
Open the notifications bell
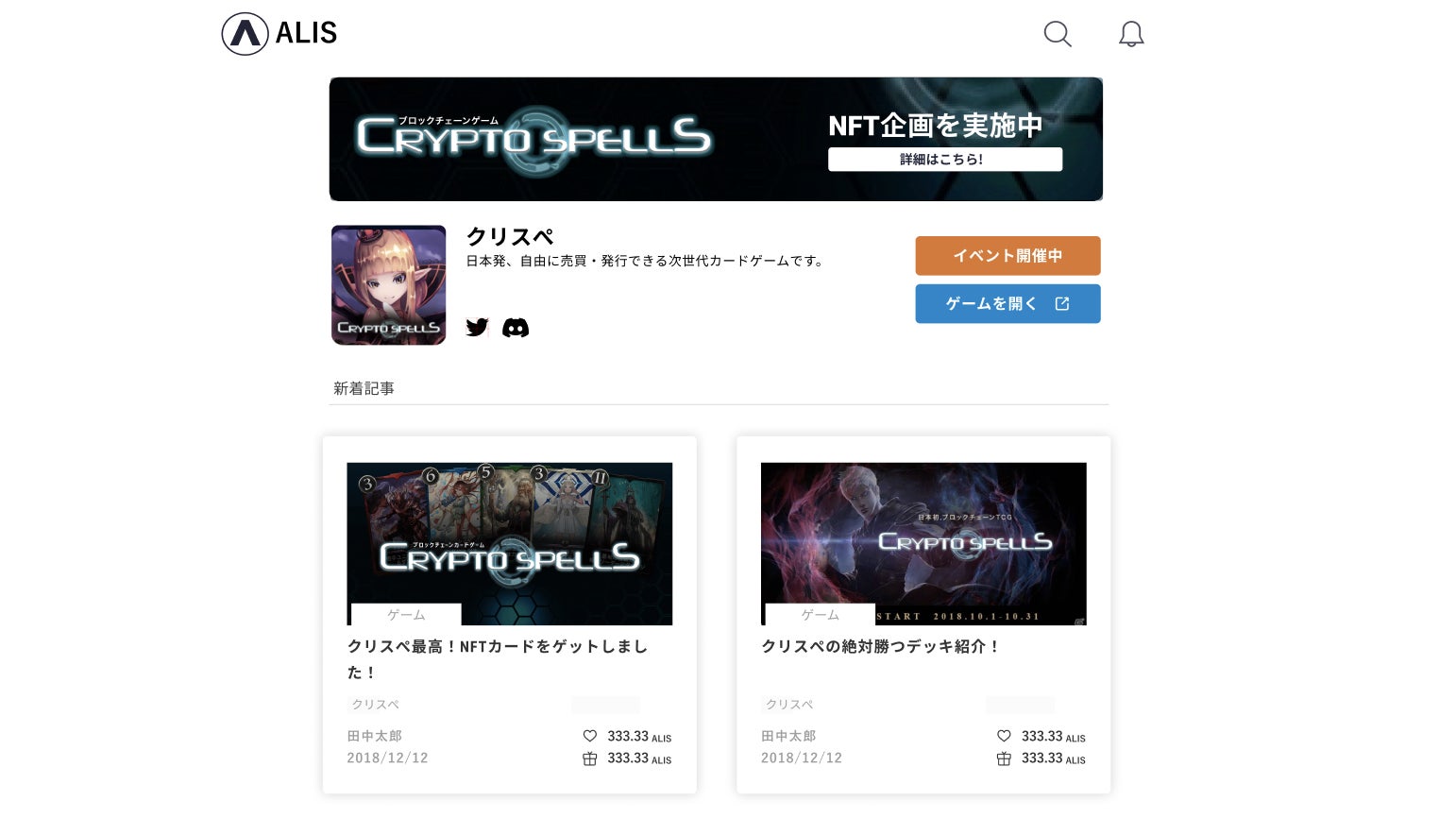pos(1131,34)
